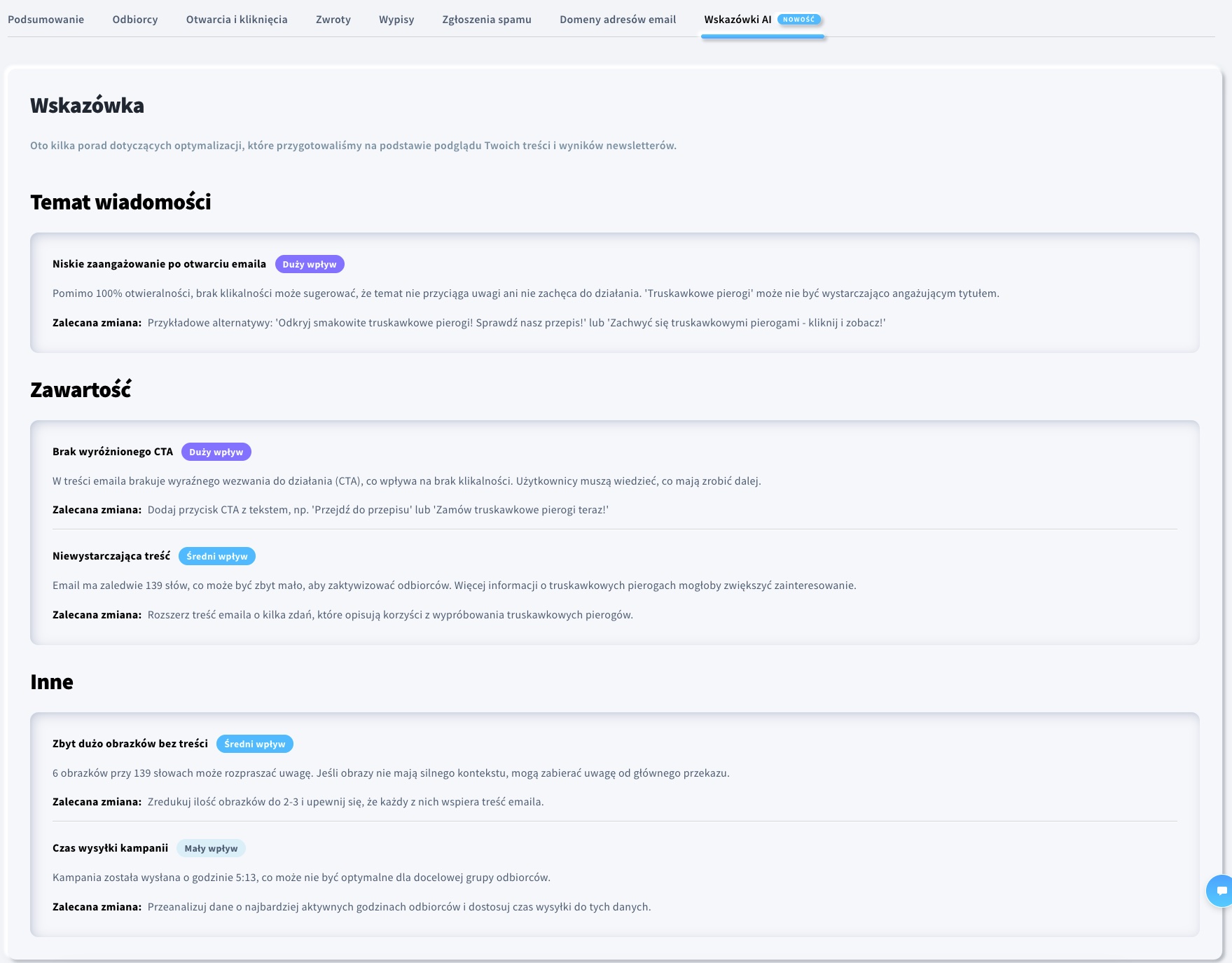Click the Temat wiadomości section heading

coord(120,202)
